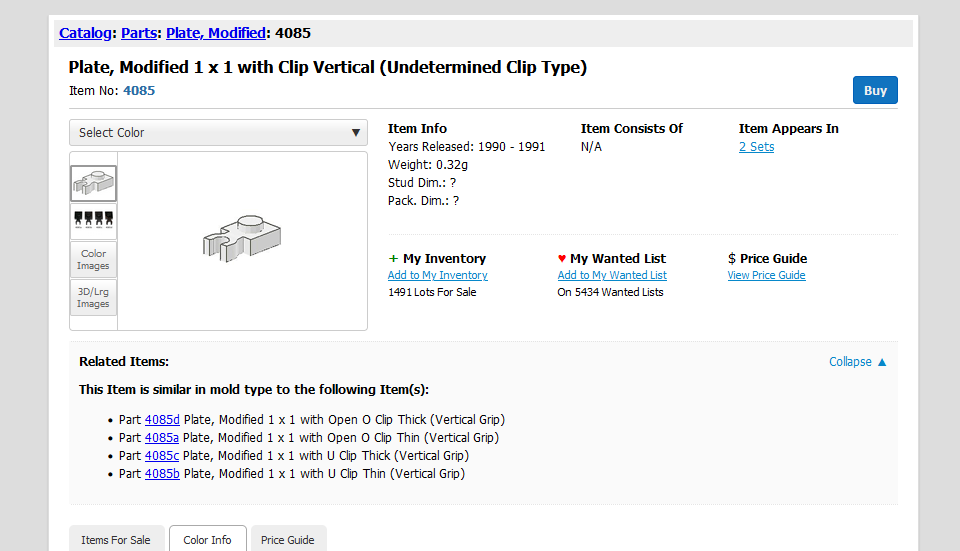Click Add to My Inventory link
The image size is (960, 551).
click(x=437, y=275)
